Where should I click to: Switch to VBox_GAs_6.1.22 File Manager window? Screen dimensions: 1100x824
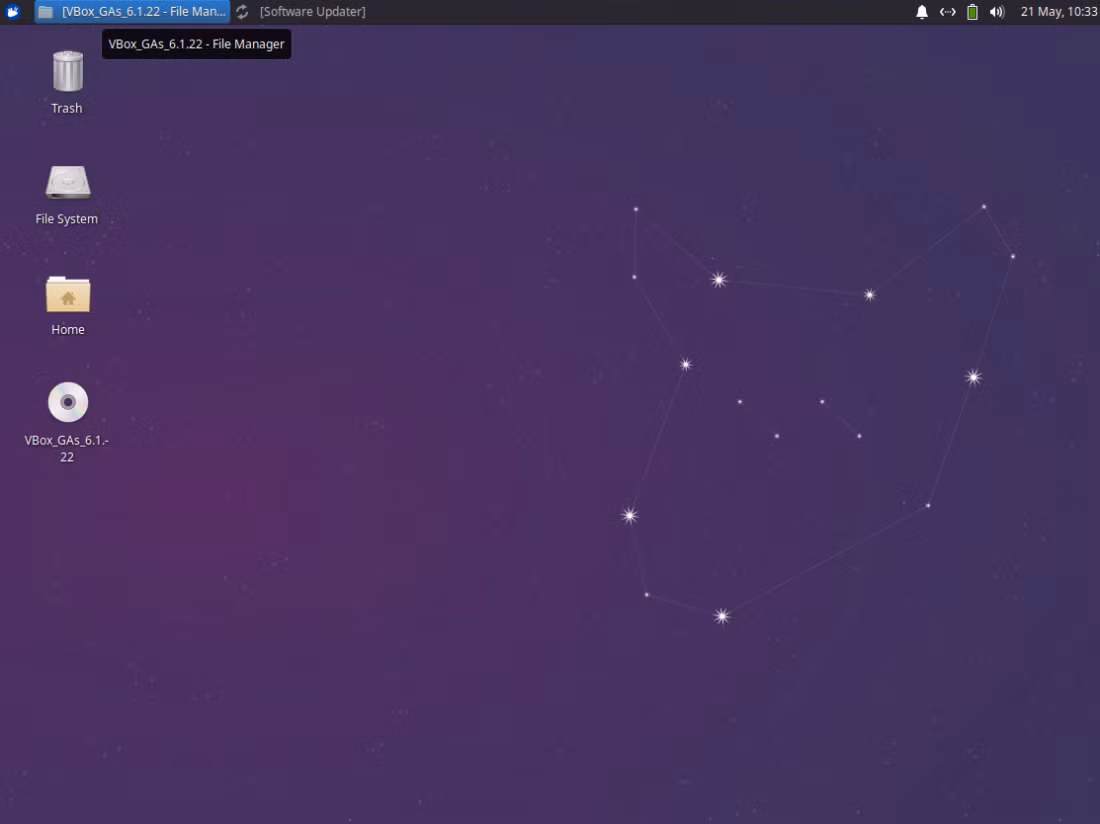(132, 11)
